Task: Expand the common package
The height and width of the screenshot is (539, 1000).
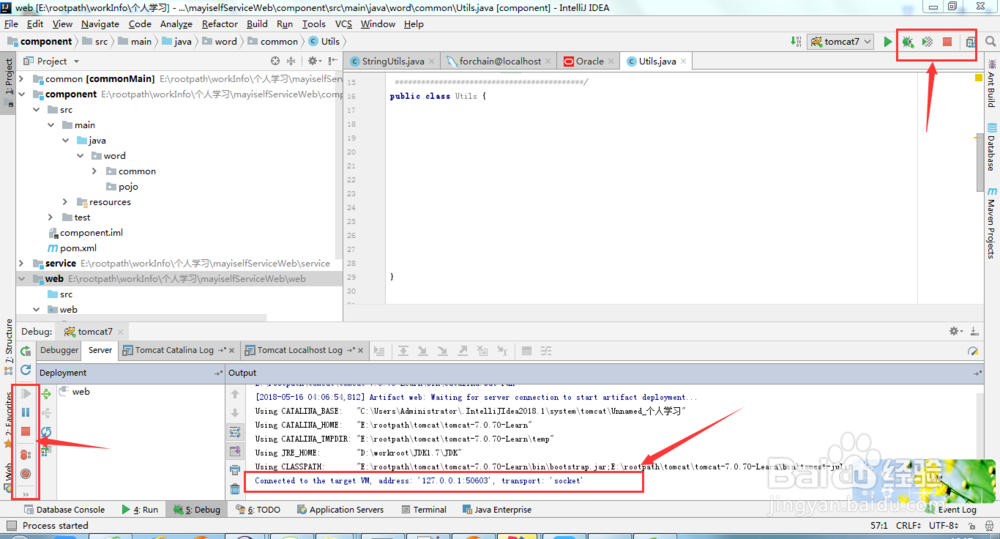Action: 95,171
